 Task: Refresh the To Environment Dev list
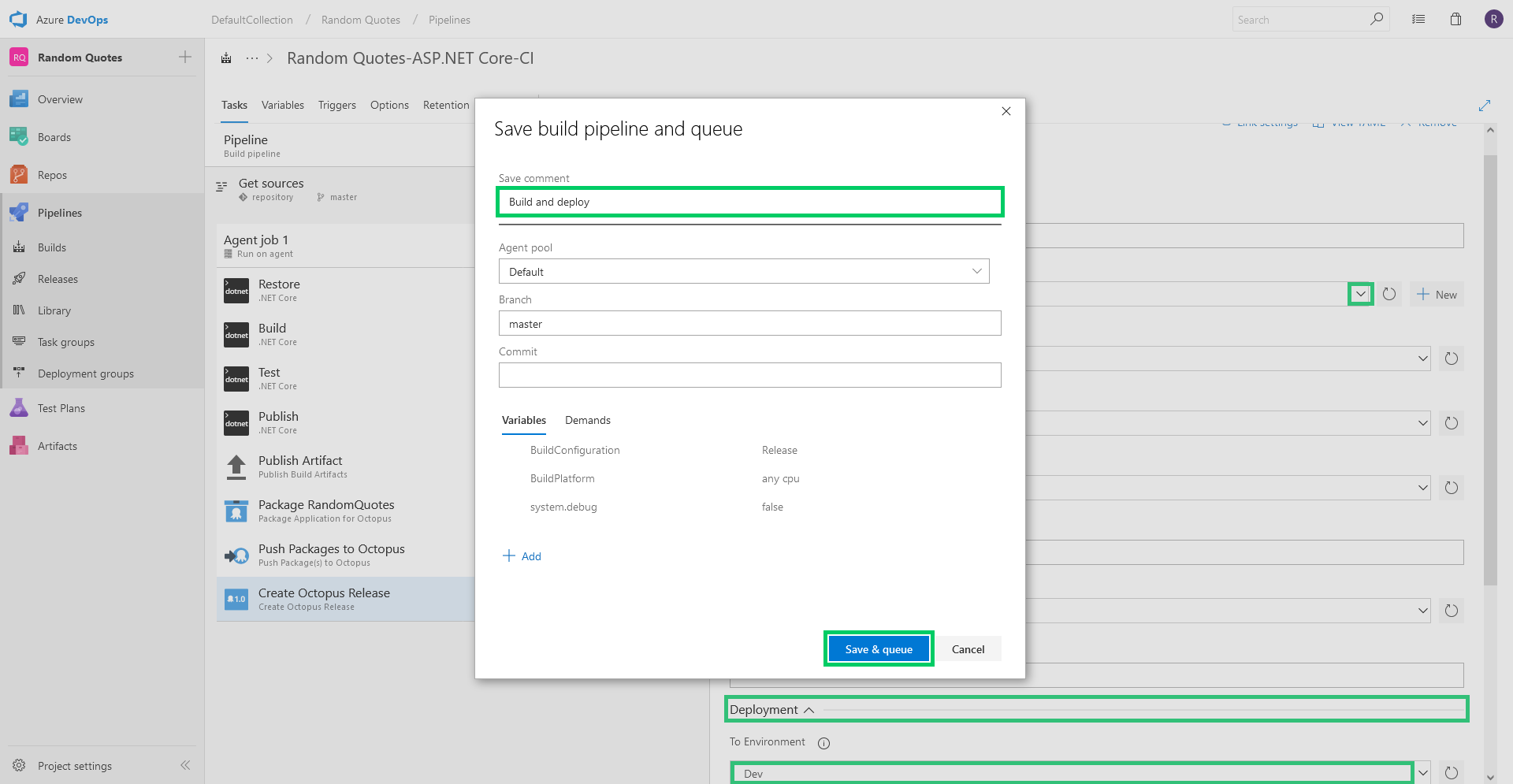click(1452, 773)
